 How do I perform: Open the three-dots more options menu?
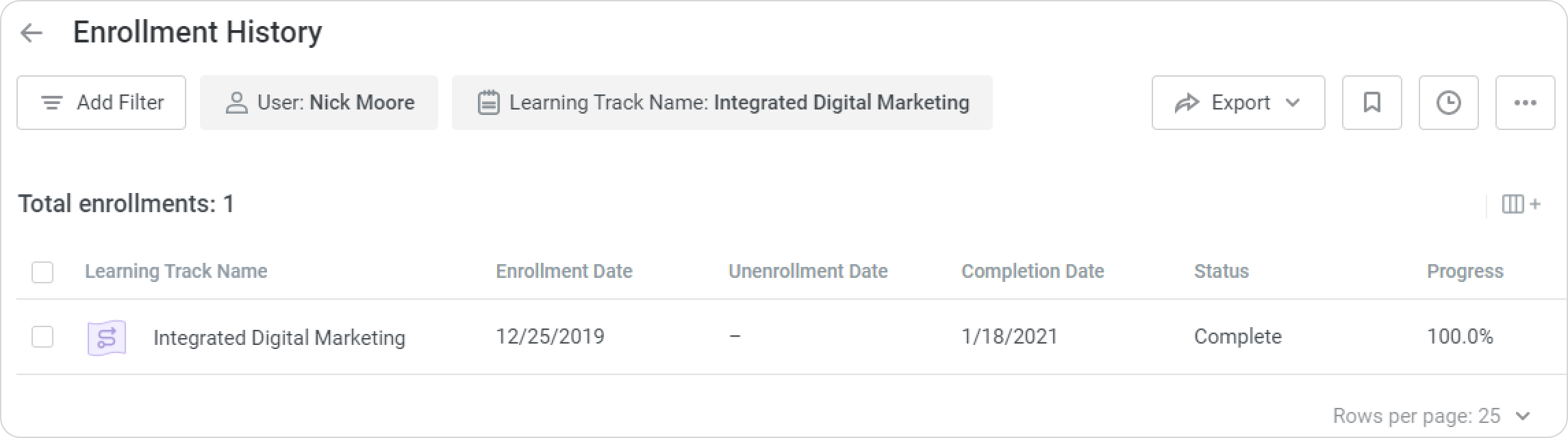click(1525, 103)
